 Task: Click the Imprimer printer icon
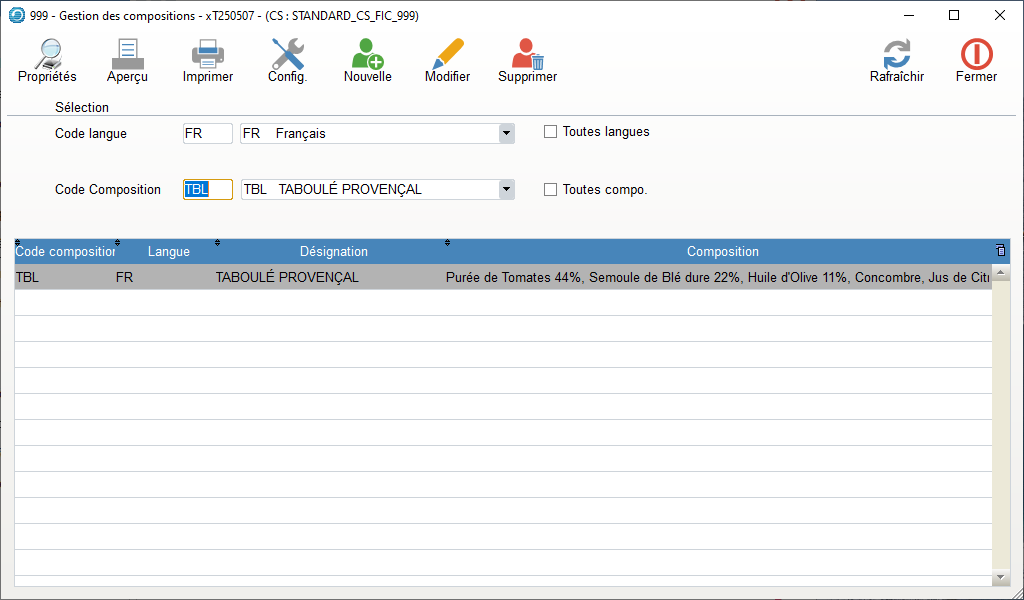tap(208, 54)
